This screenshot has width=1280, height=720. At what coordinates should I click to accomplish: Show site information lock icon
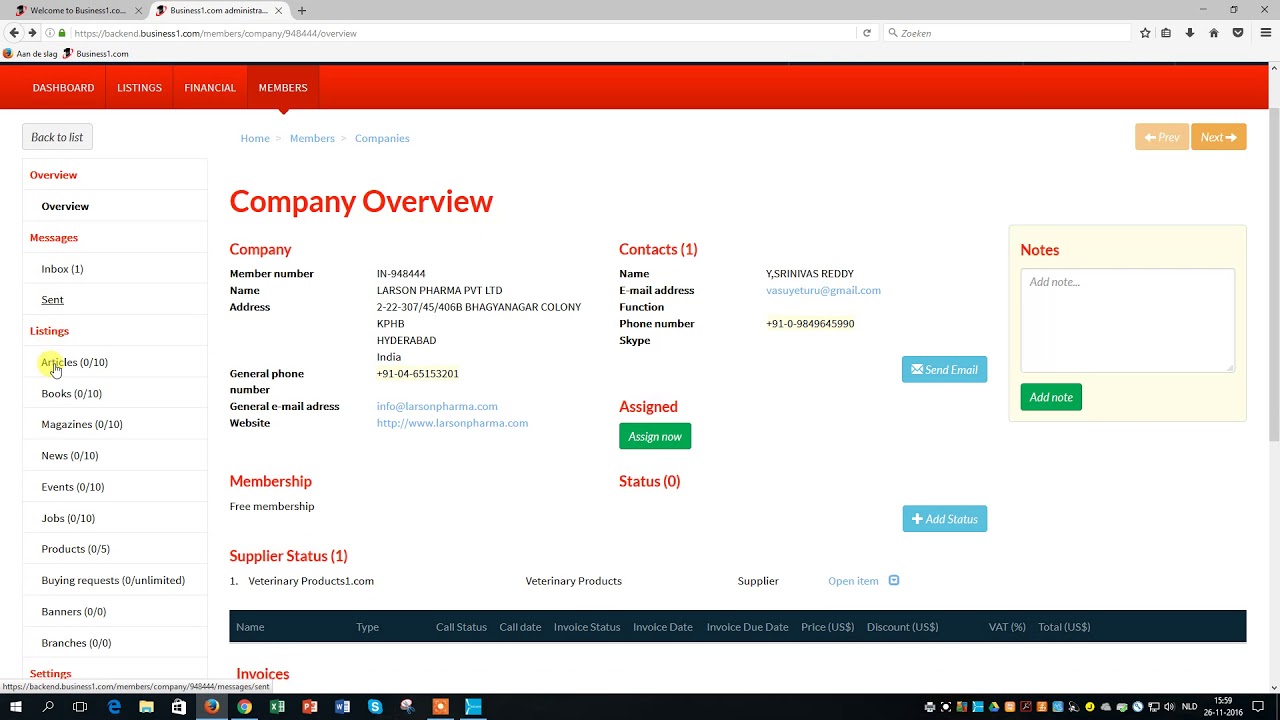pos(62,33)
